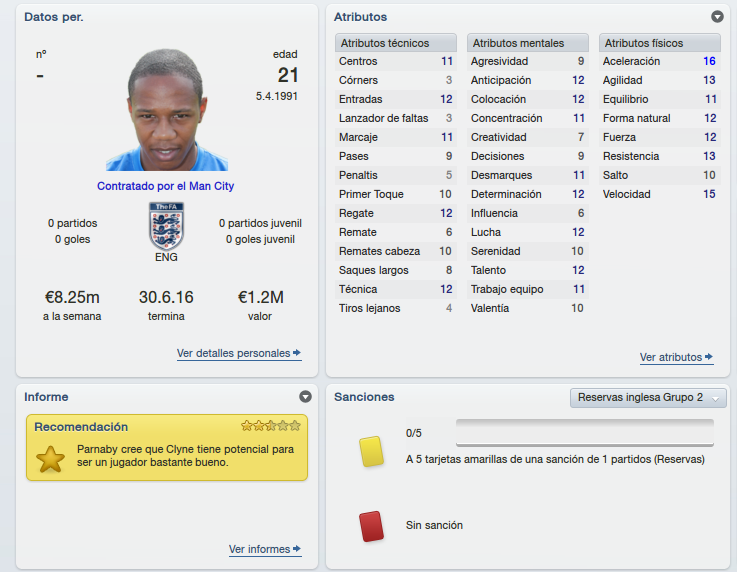Screen dimensions: 737x572
Task: Click the England FA crest badge
Action: point(166,226)
